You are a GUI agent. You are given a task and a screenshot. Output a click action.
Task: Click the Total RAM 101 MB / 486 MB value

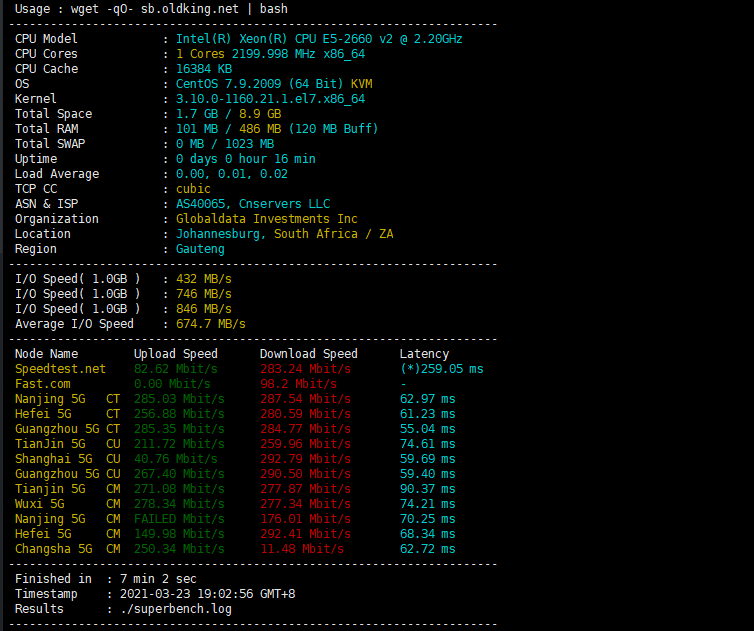pos(277,129)
